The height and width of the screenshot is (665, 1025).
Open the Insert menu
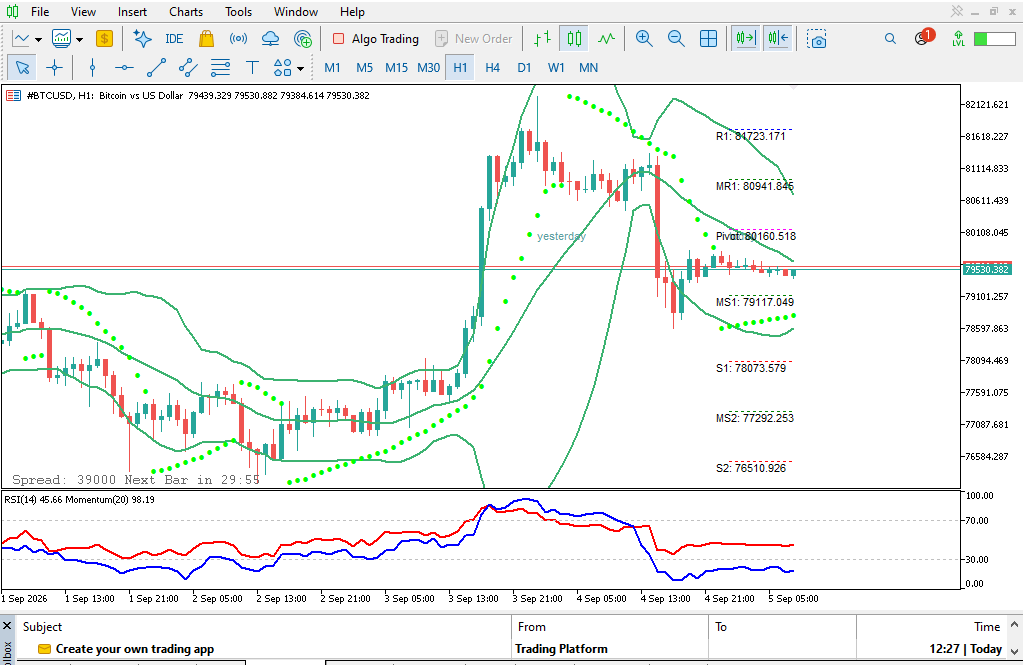[x=132, y=12]
